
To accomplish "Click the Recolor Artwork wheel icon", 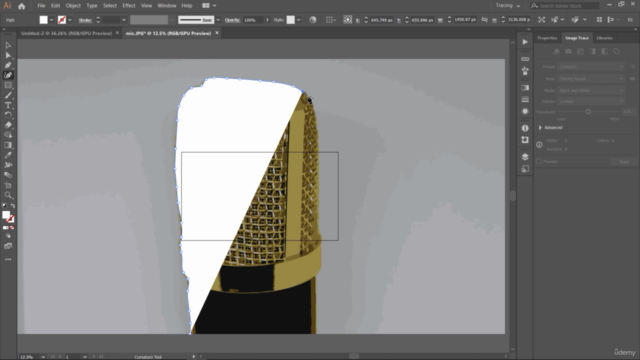I will coord(313,20).
